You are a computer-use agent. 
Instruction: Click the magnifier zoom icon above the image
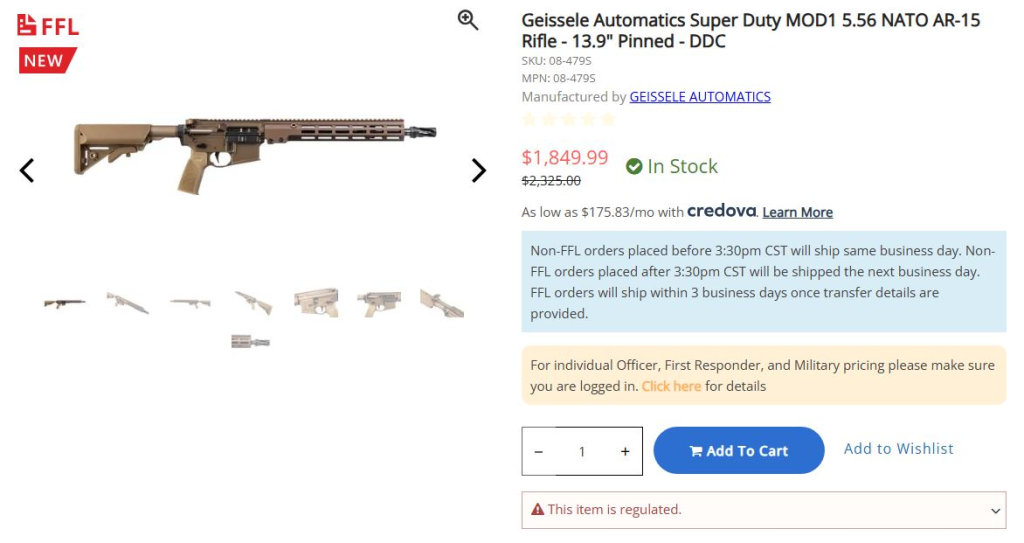click(468, 20)
